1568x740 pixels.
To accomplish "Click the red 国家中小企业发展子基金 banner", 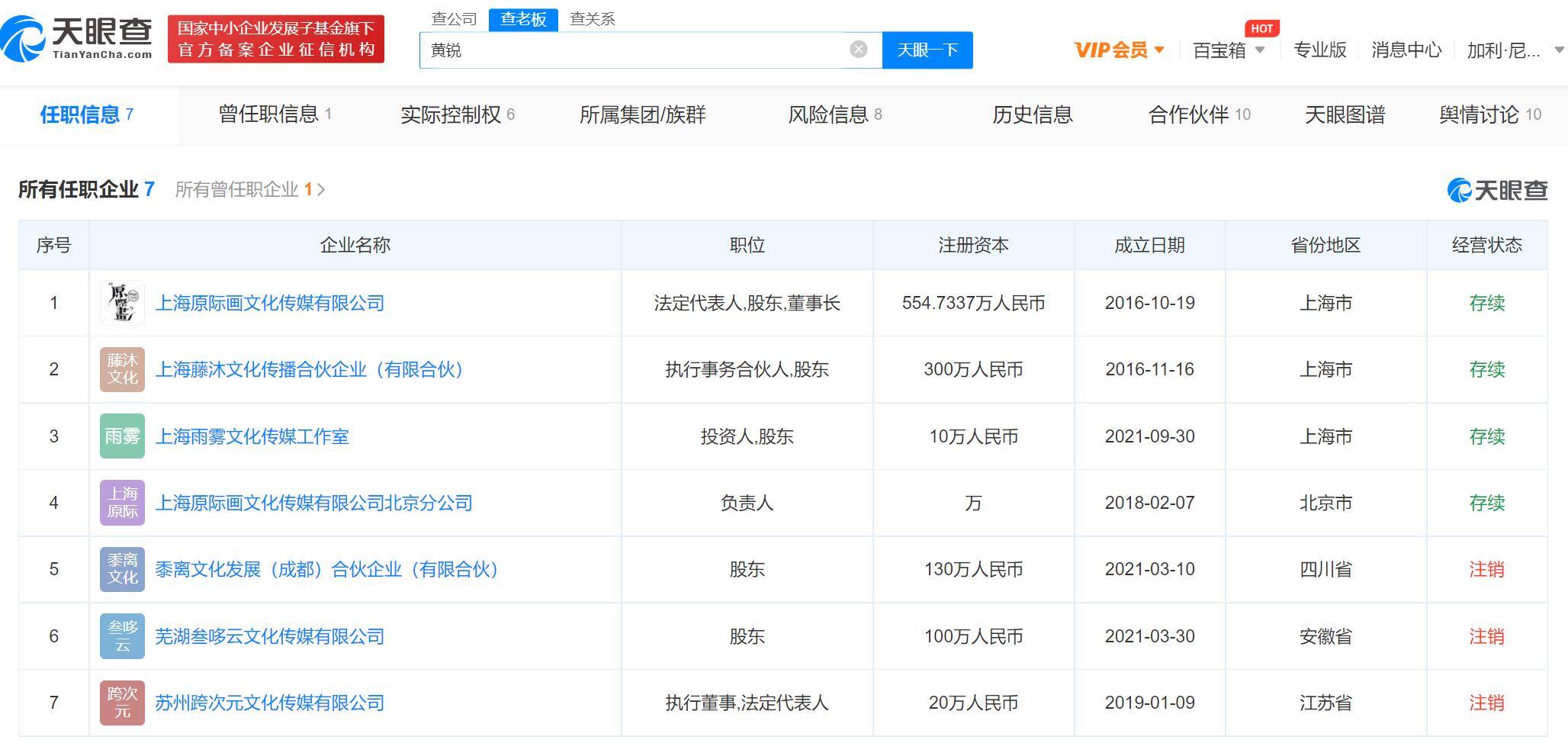I will pos(276,39).
